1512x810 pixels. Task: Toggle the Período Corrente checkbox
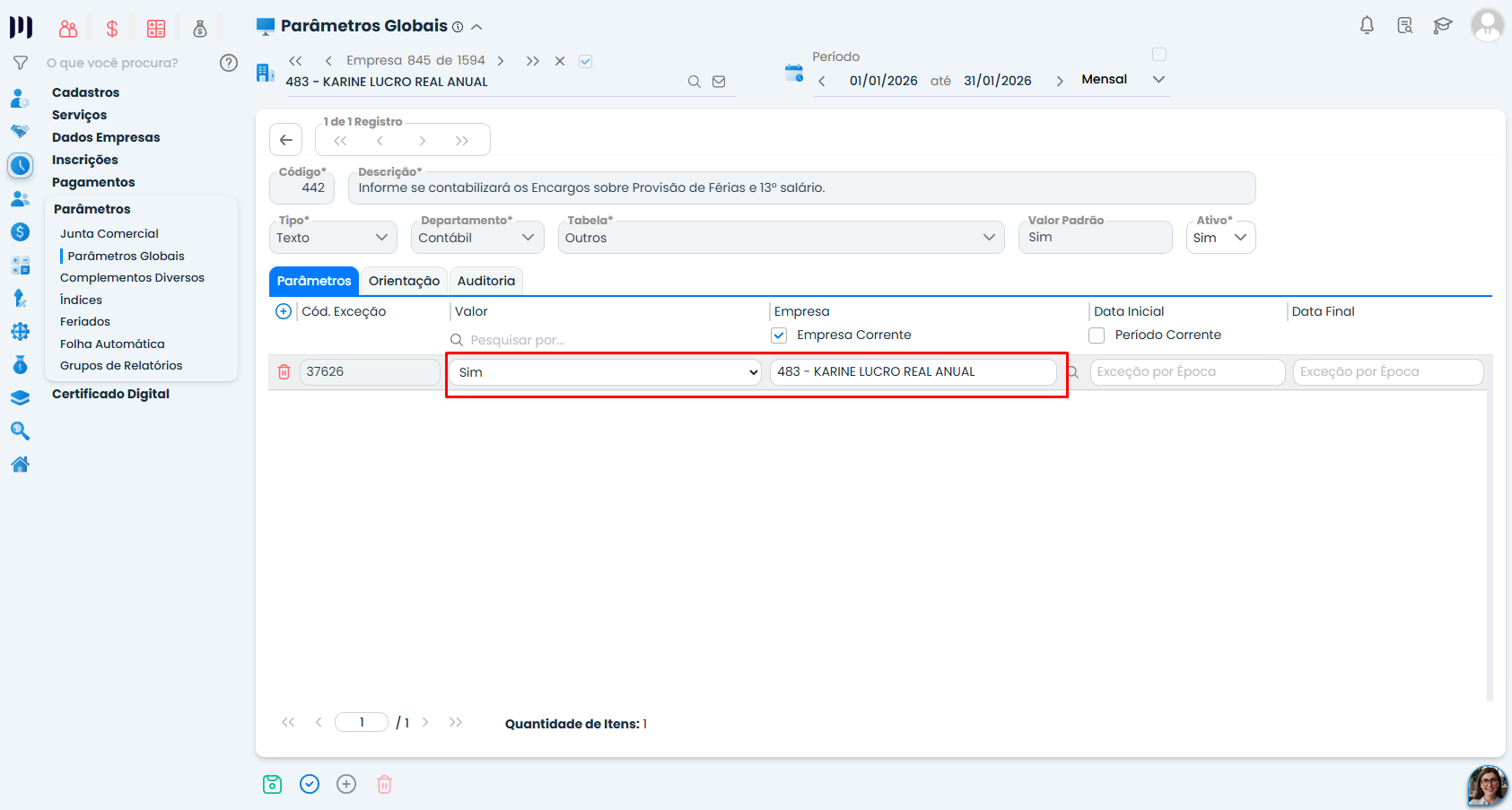tap(1097, 335)
